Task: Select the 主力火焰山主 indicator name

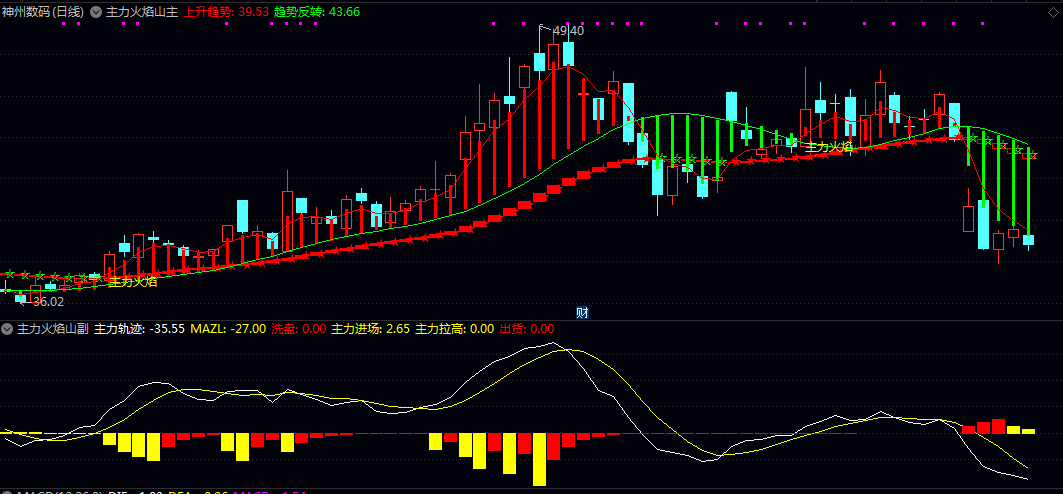Action: (x=142, y=12)
